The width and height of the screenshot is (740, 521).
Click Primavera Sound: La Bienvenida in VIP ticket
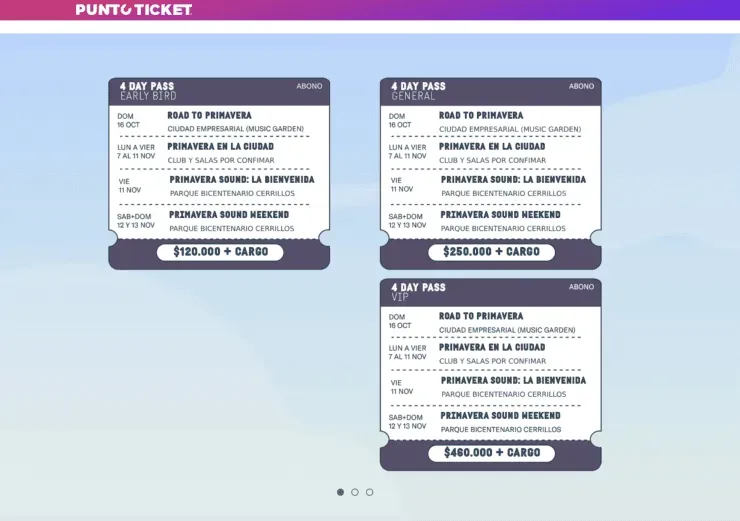513,381
